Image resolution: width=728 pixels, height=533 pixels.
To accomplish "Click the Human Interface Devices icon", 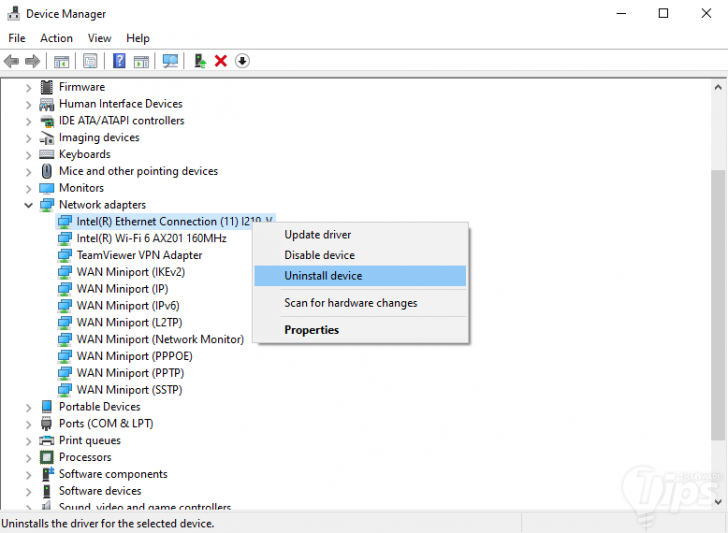I will click(x=46, y=104).
